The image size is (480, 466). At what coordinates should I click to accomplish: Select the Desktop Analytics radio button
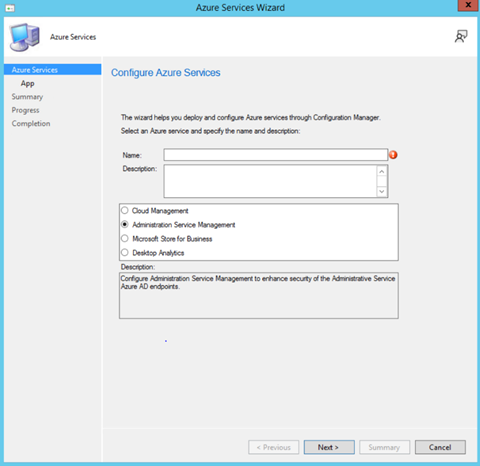[x=125, y=252]
